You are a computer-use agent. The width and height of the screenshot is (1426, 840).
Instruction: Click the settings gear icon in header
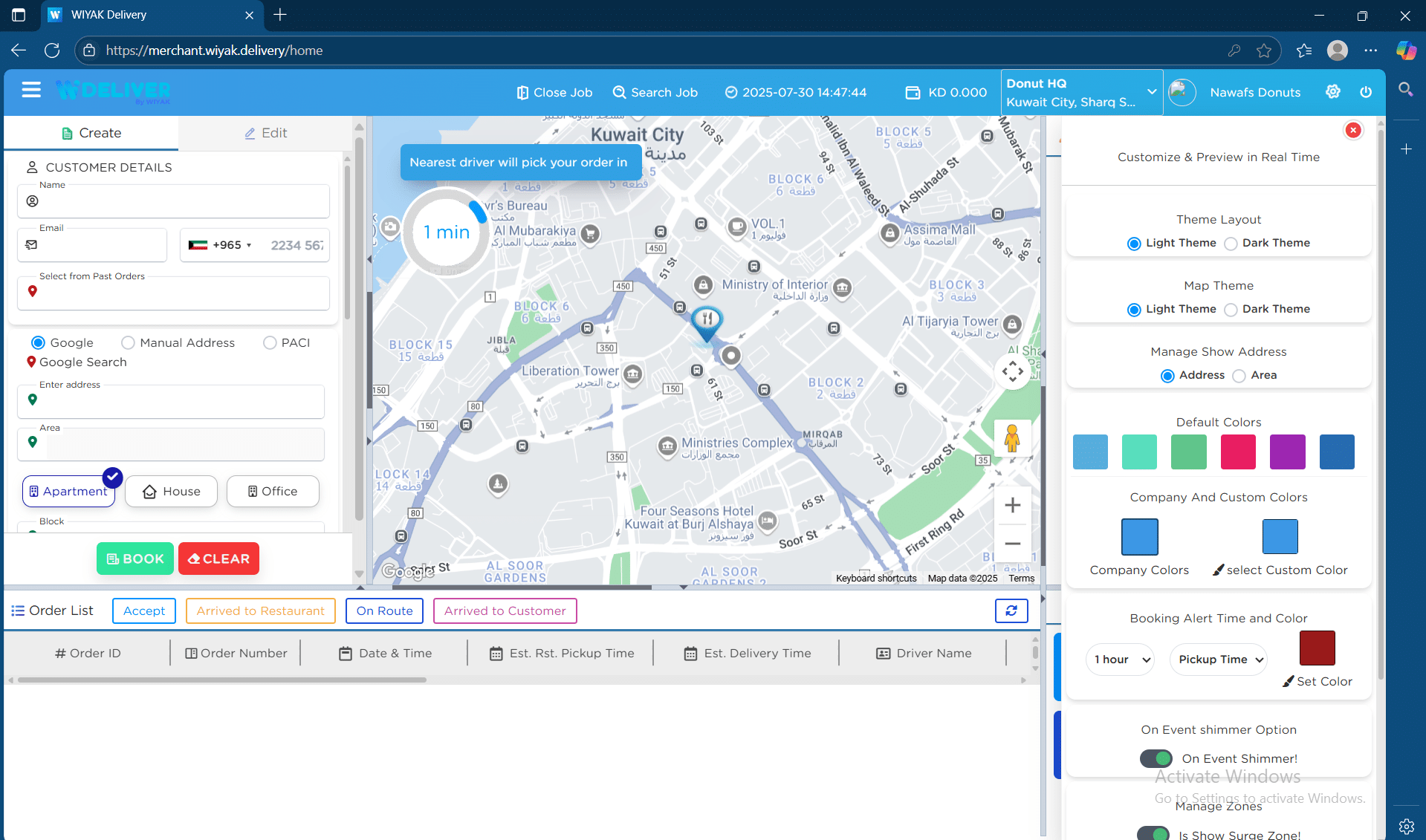pos(1333,91)
